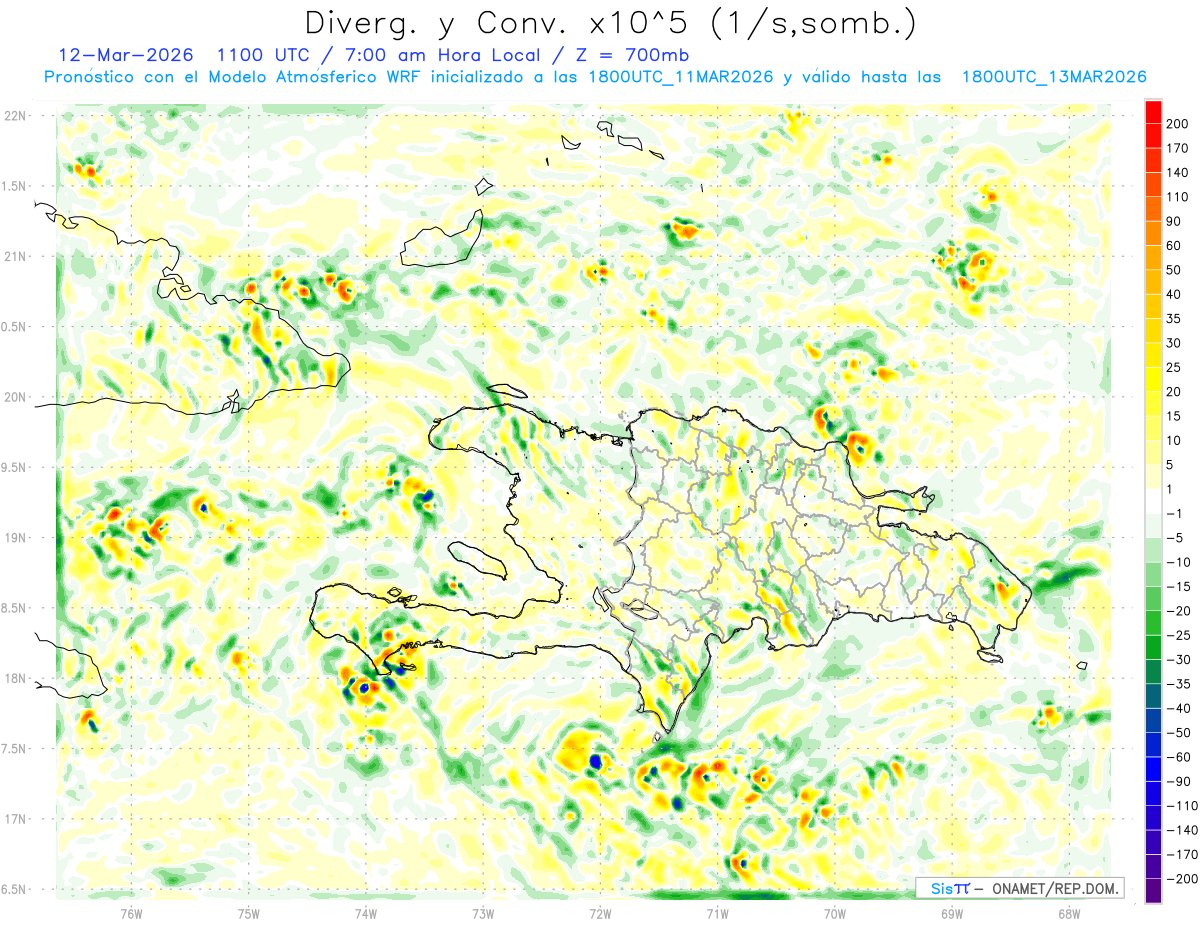The width and height of the screenshot is (1200, 927).
Task: Click the chart title 'Diverg. y Conv. x10^5'
Action: point(505,22)
